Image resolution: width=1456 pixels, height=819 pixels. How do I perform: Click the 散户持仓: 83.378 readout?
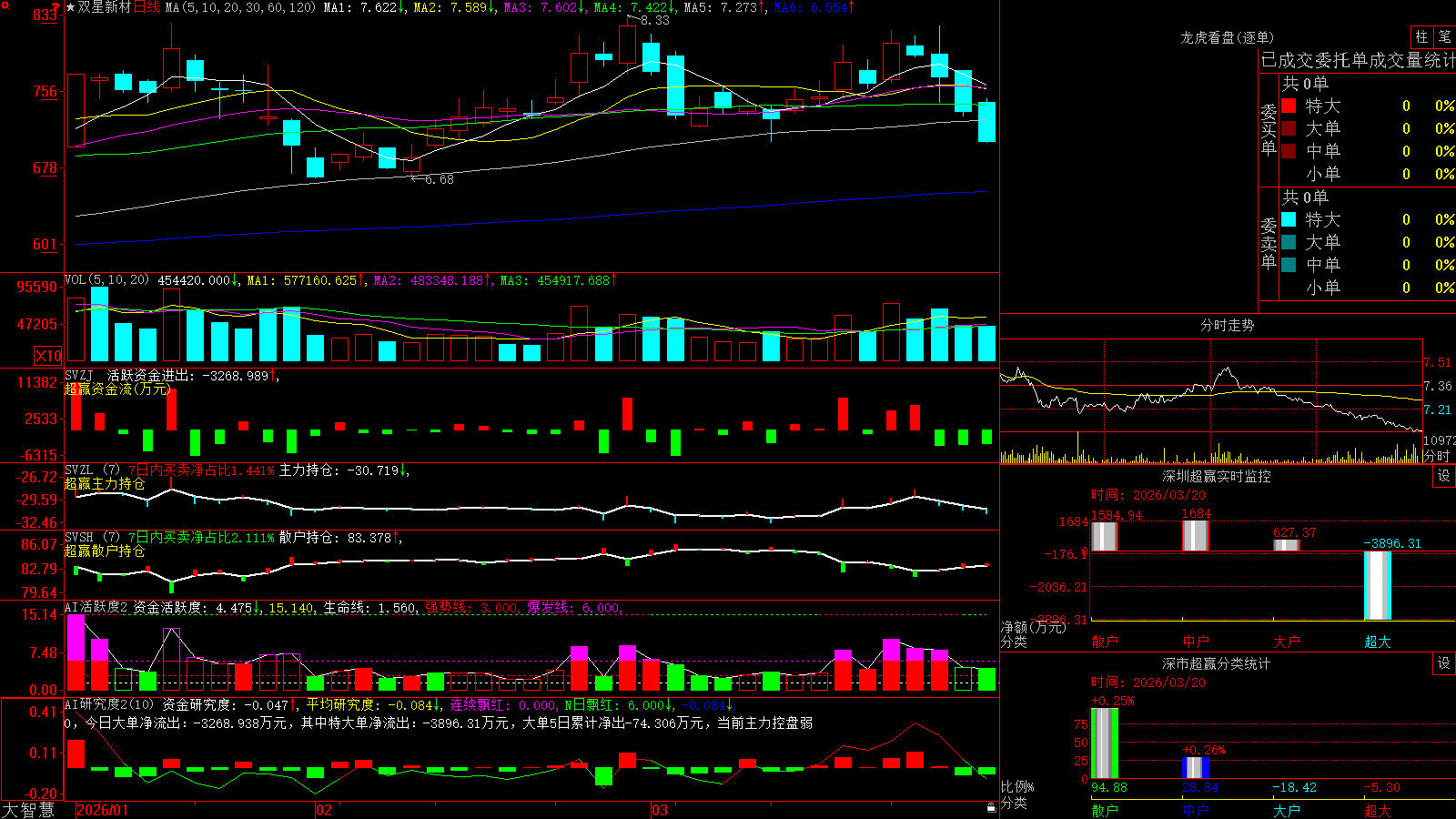pos(335,538)
